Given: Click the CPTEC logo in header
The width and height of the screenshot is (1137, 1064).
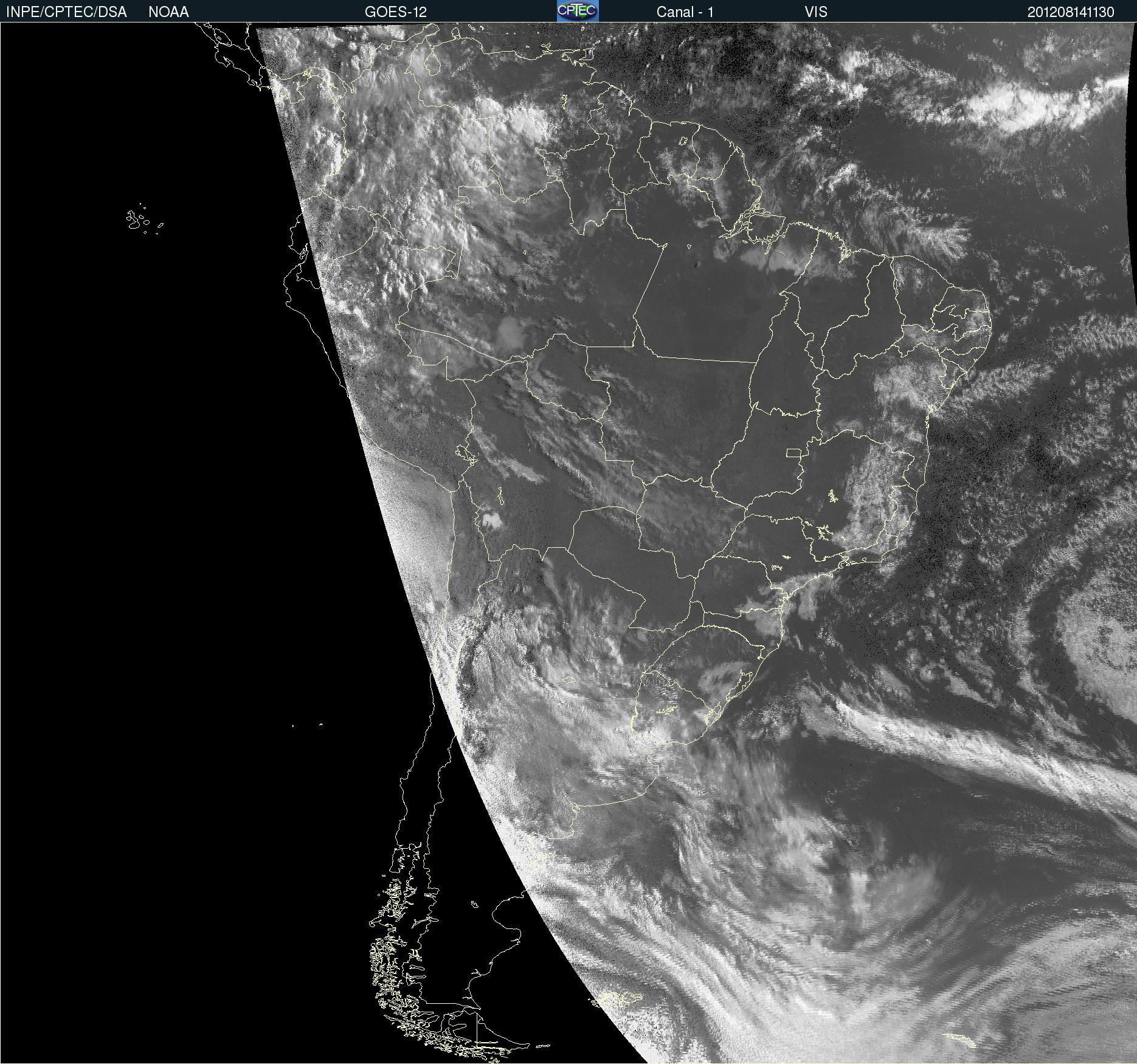Looking at the screenshot, I should tap(578, 11).
